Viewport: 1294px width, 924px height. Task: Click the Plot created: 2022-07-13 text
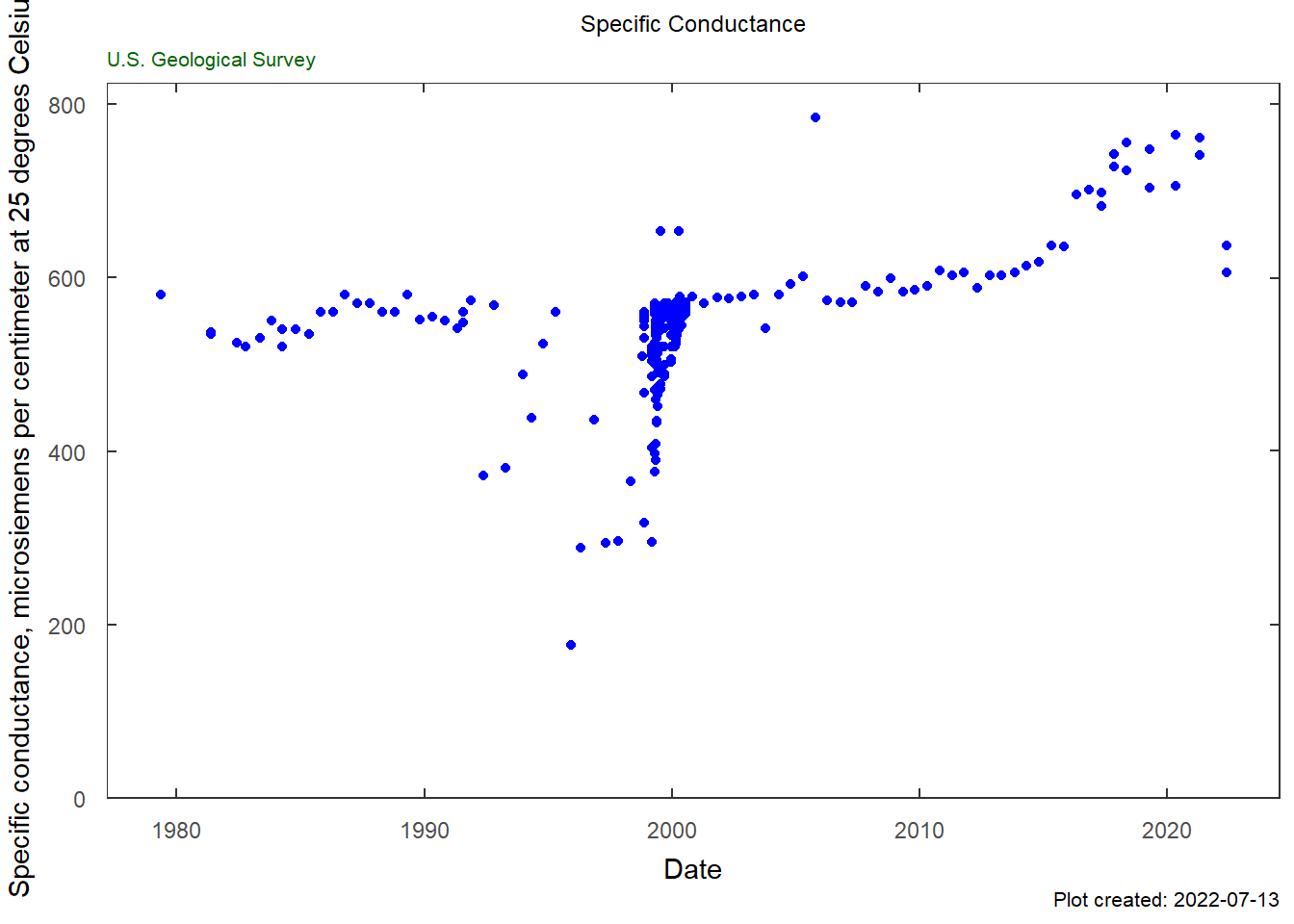pyautogui.click(x=1166, y=900)
